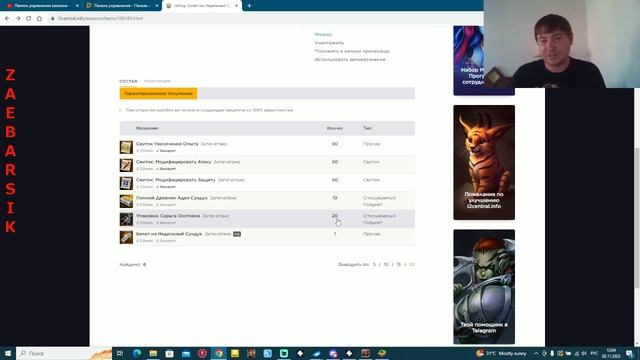The image size is (640, 360).
Task: Close the first browser tab
Action: click(77, 6)
